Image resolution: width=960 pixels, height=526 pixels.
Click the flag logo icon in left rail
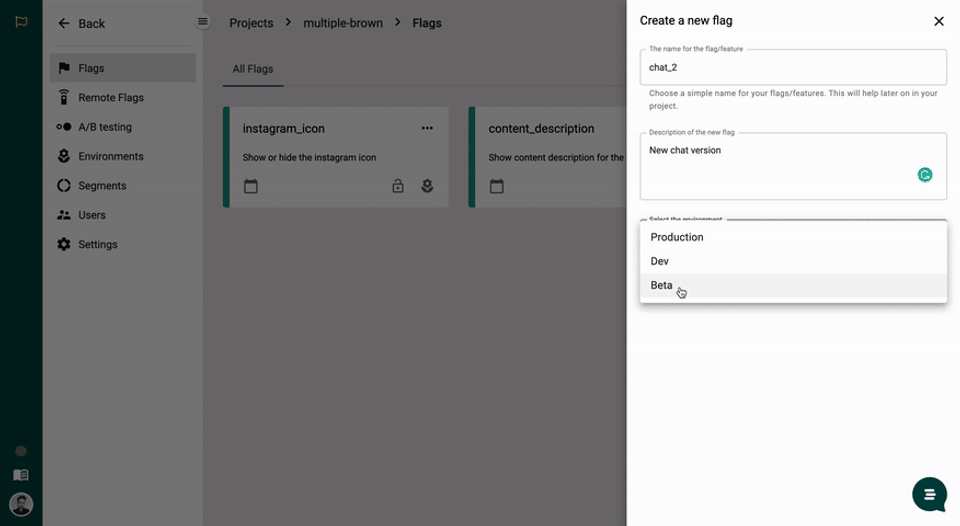coord(21,22)
